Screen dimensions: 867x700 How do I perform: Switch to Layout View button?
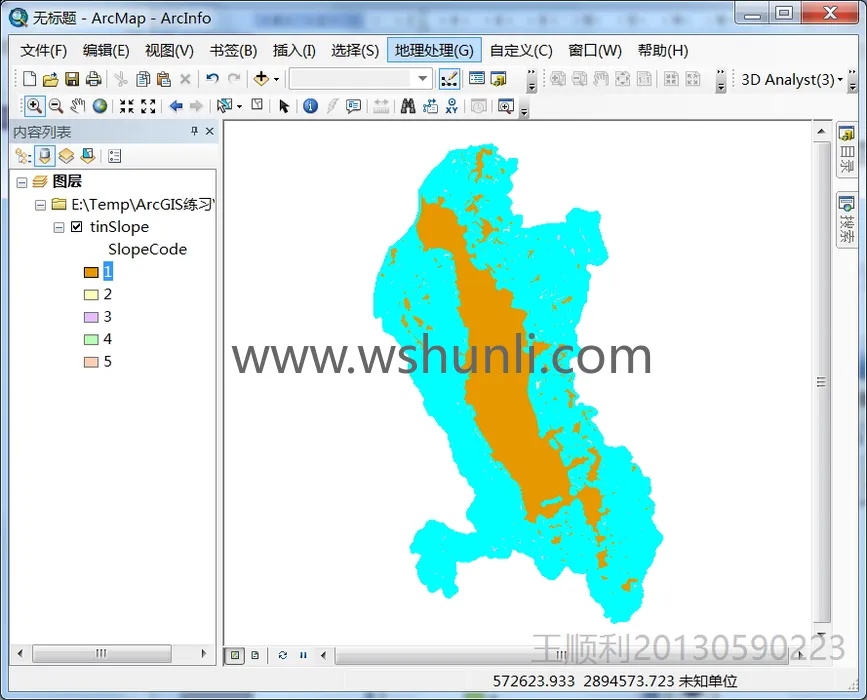click(x=255, y=655)
